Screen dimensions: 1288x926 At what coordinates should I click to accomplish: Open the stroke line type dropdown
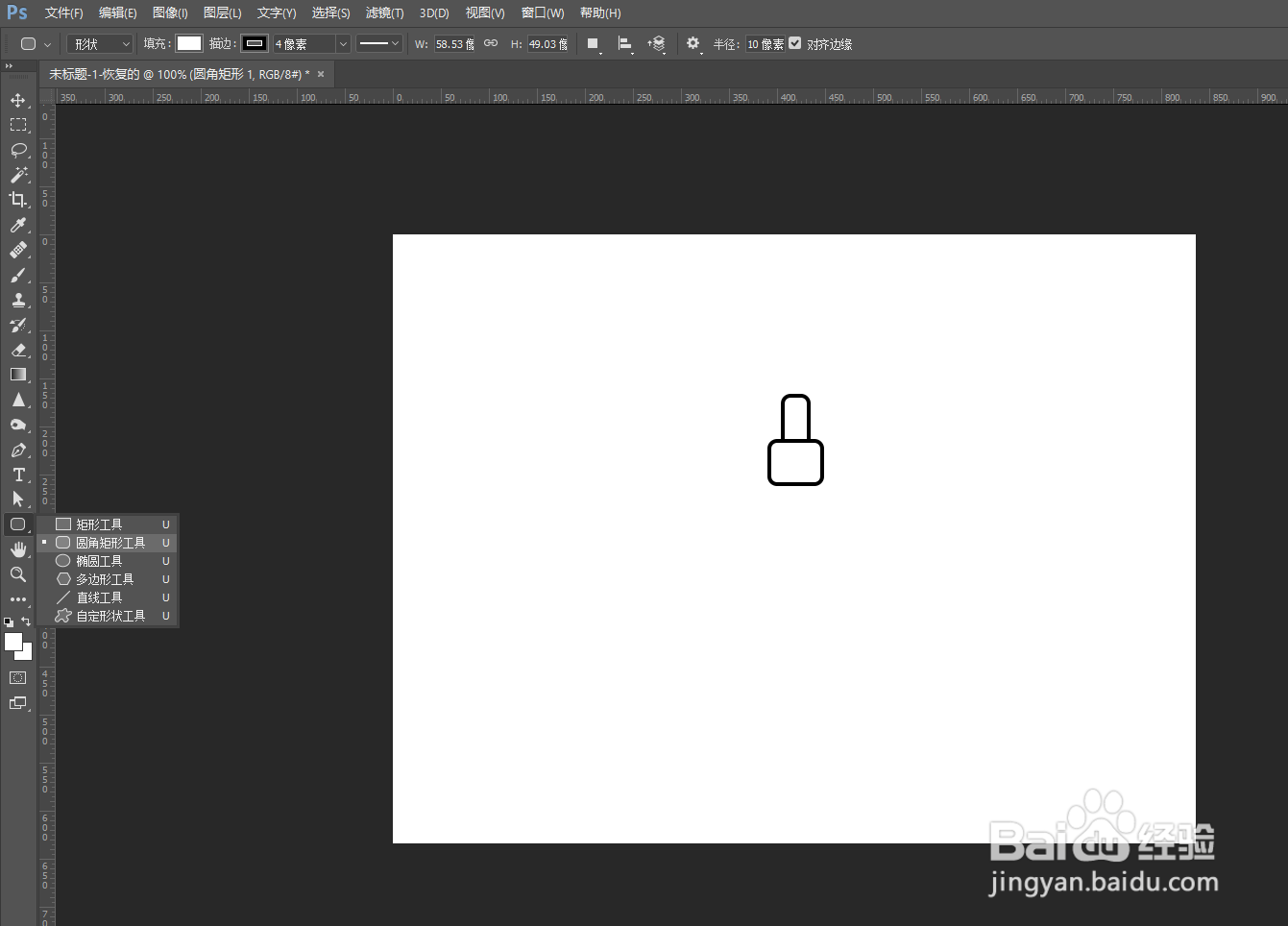[378, 43]
